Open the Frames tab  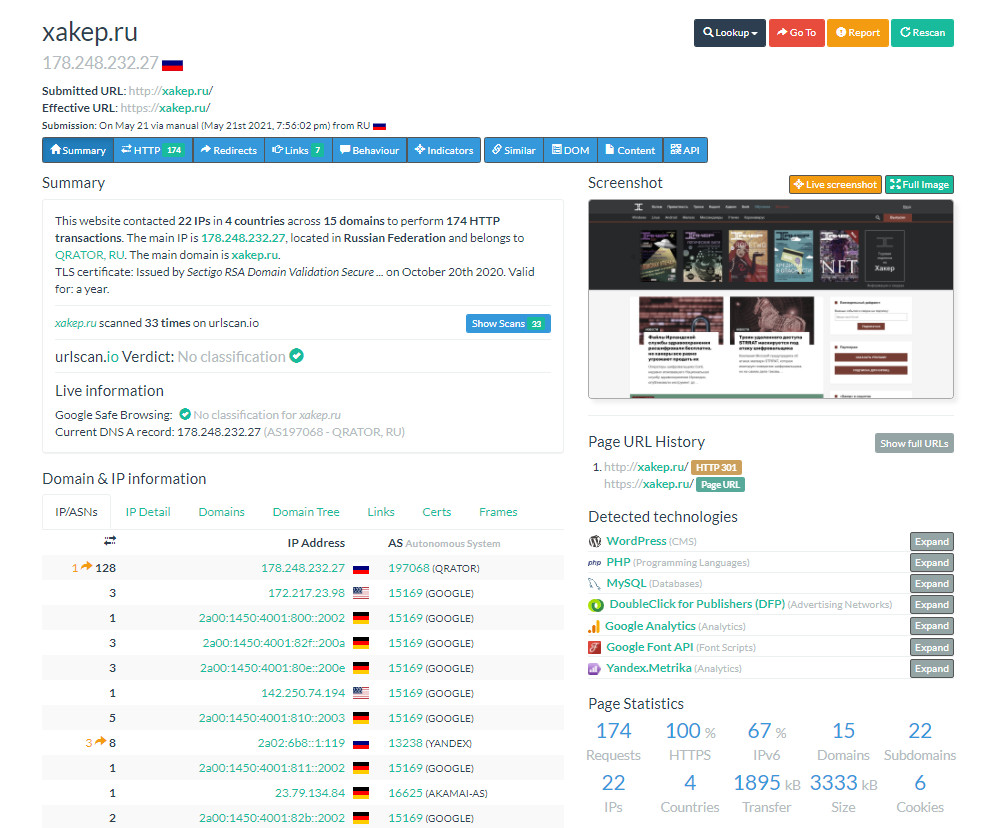(498, 512)
